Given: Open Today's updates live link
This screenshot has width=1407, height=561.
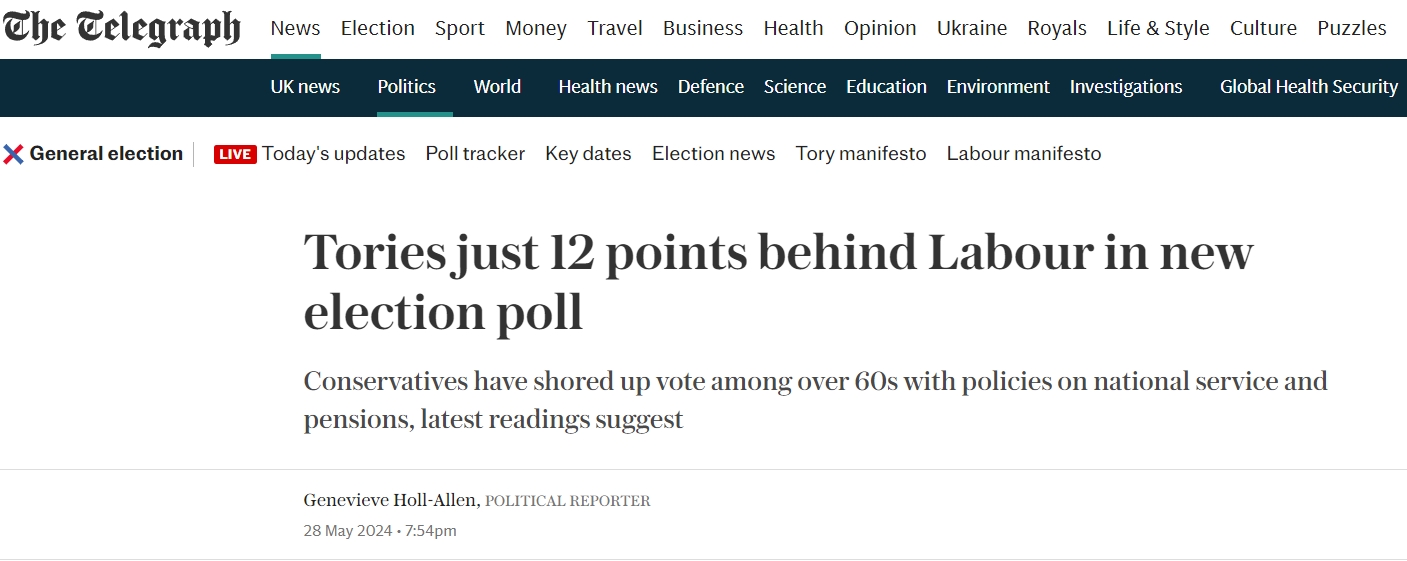Looking at the screenshot, I should click(x=334, y=154).
